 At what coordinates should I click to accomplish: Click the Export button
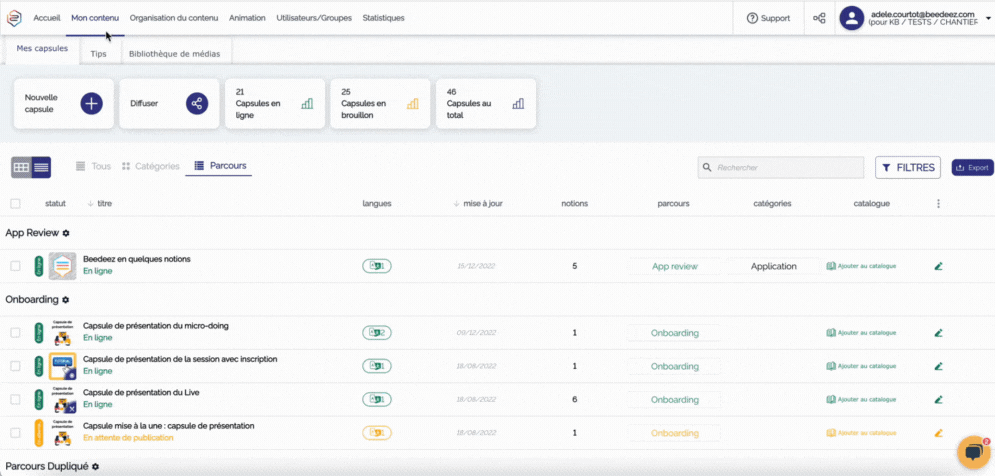click(x=972, y=167)
